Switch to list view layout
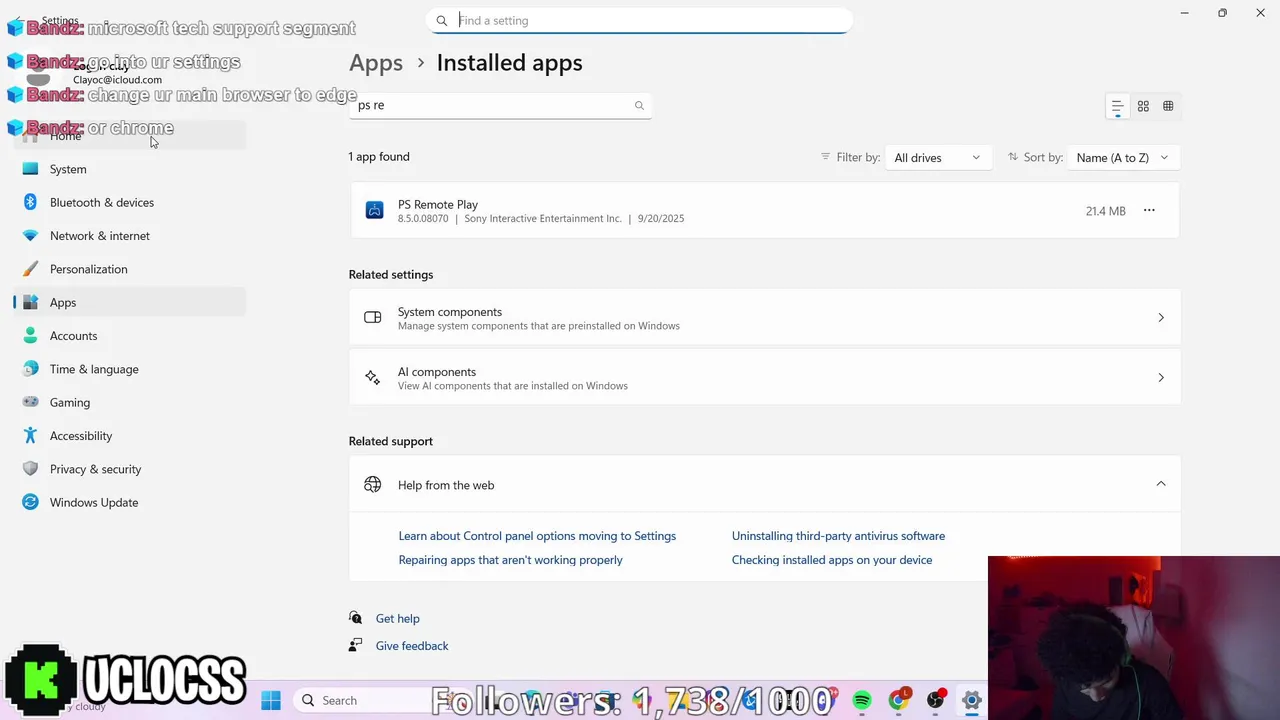Viewport: 1280px width, 720px height. point(1117,106)
